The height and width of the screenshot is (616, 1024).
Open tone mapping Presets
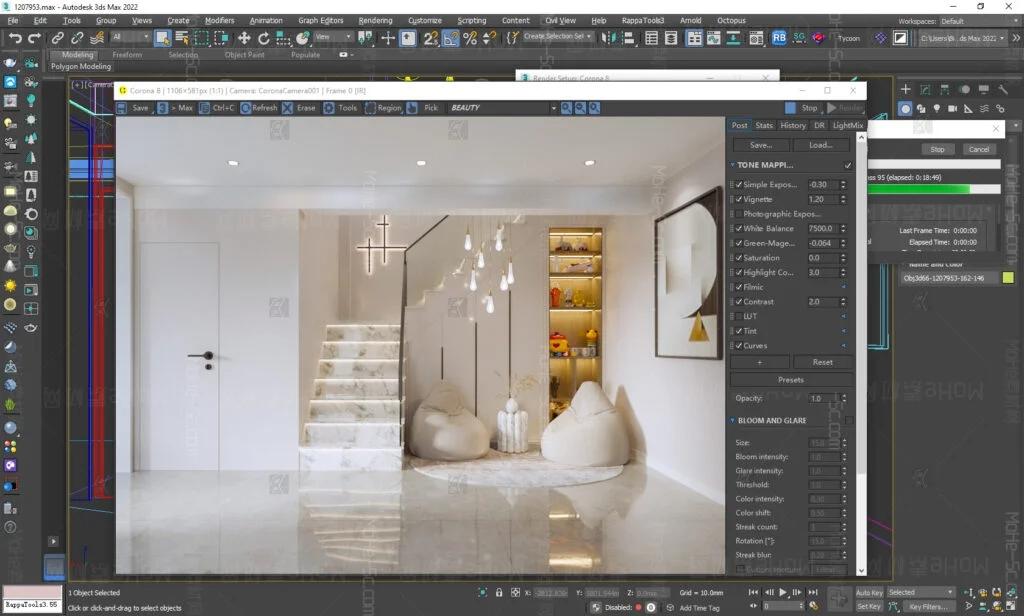[x=791, y=379]
